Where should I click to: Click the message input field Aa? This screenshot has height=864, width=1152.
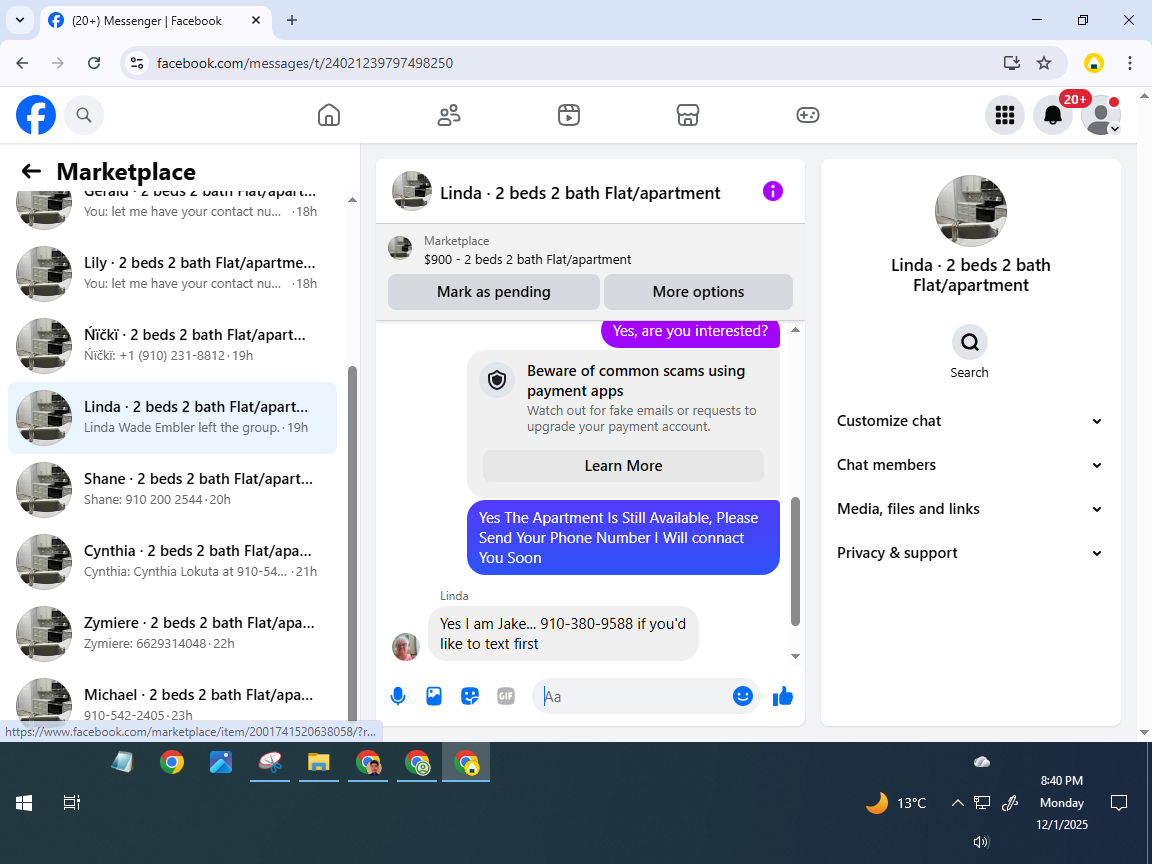click(x=636, y=696)
